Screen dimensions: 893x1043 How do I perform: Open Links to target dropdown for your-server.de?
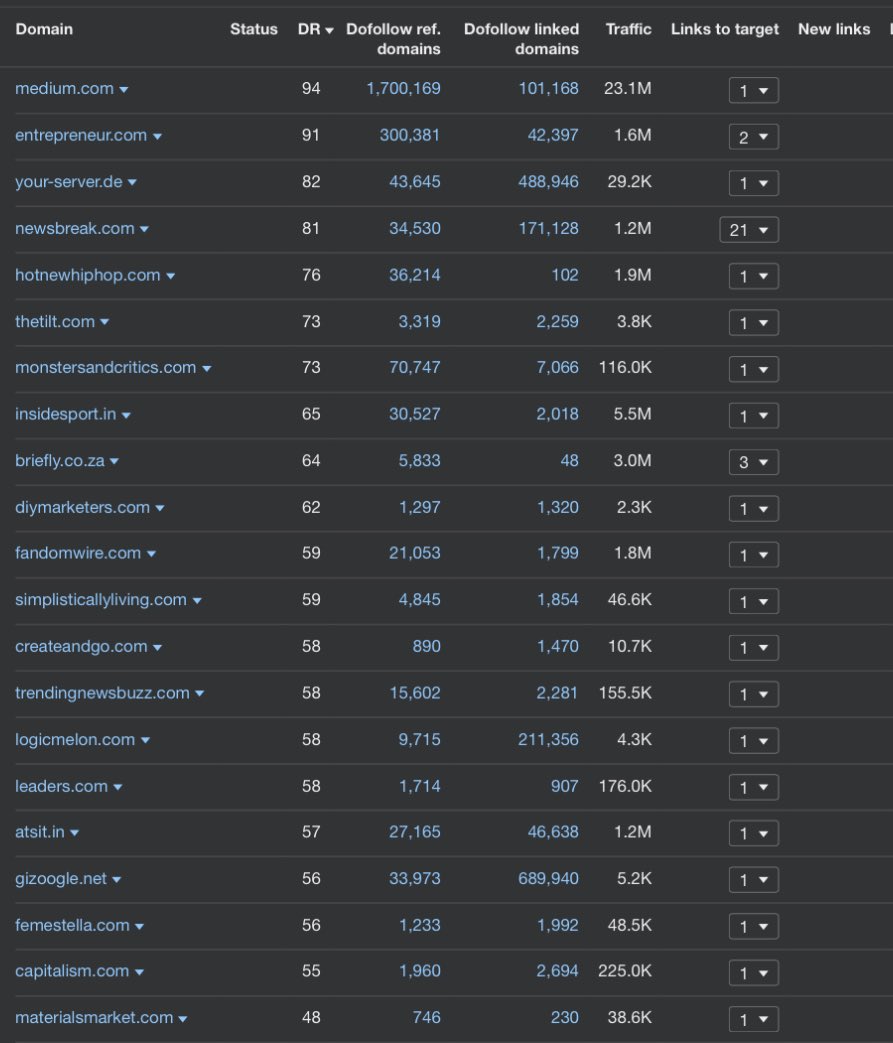coord(754,183)
